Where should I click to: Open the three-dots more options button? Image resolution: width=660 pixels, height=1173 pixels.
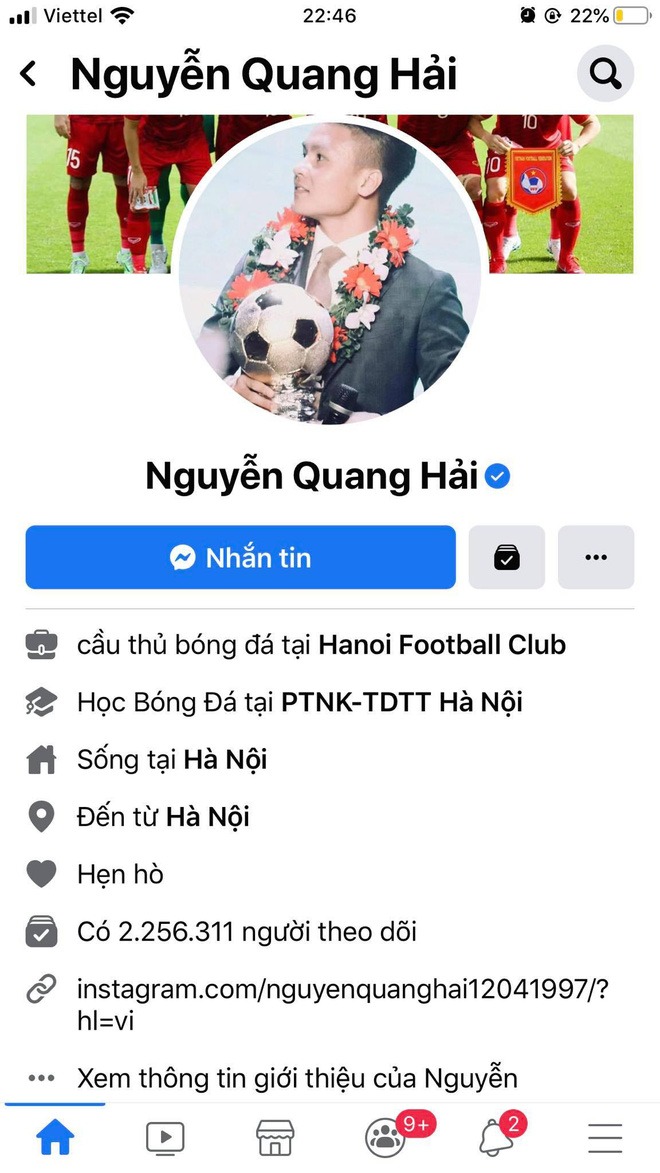point(596,557)
